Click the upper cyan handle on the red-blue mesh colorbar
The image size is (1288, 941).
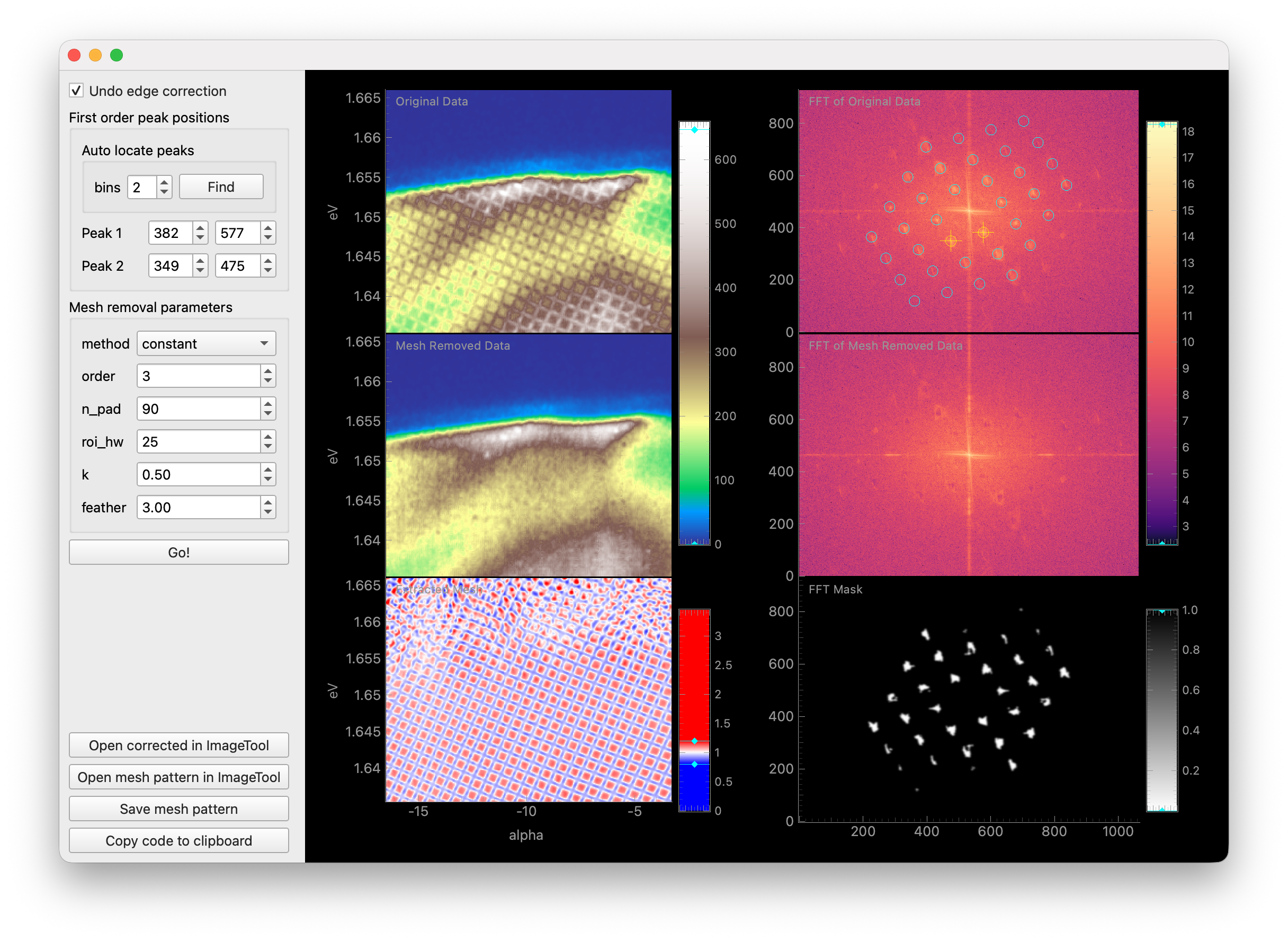695,741
